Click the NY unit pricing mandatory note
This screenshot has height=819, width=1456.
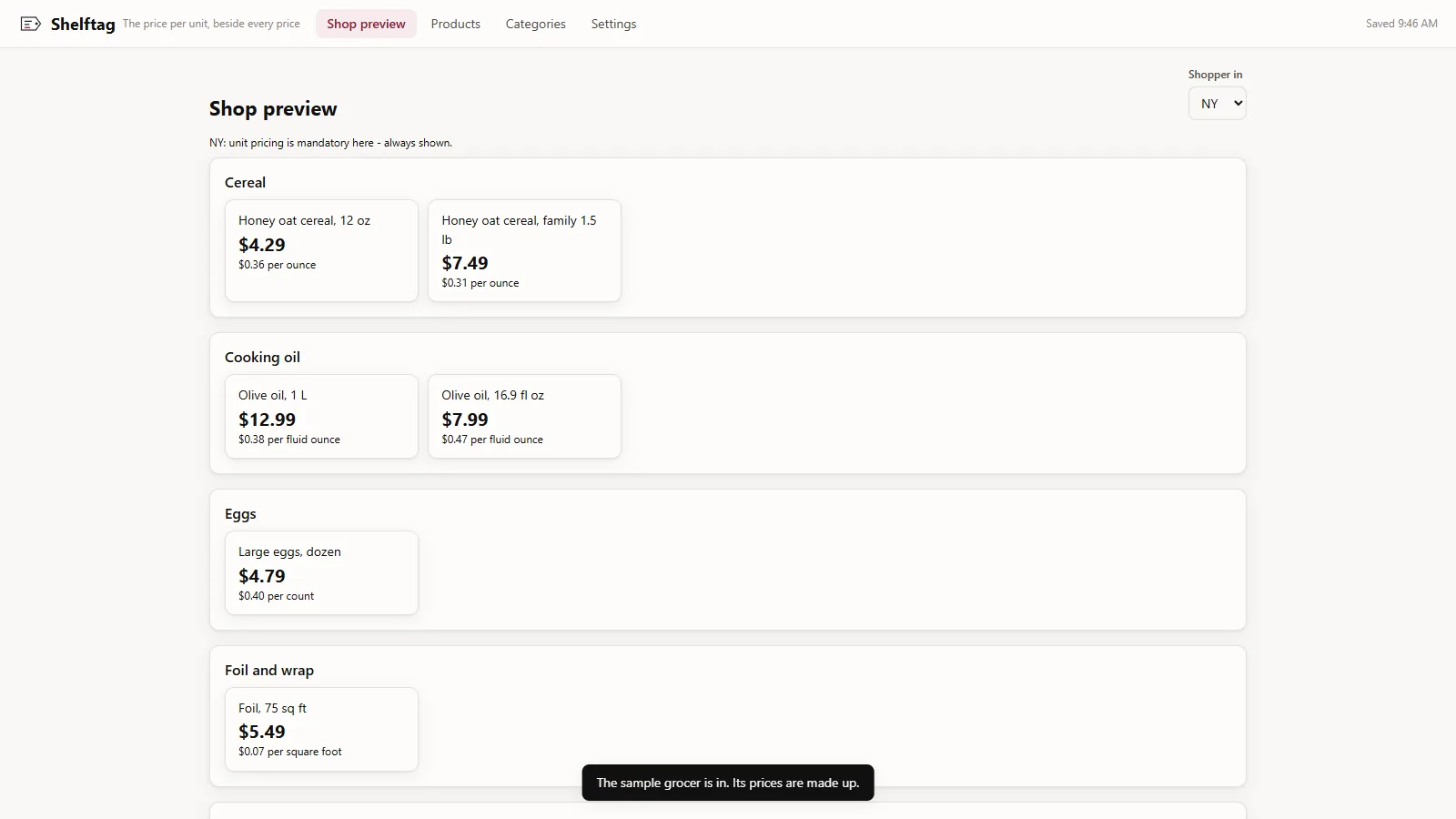(x=330, y=143)
